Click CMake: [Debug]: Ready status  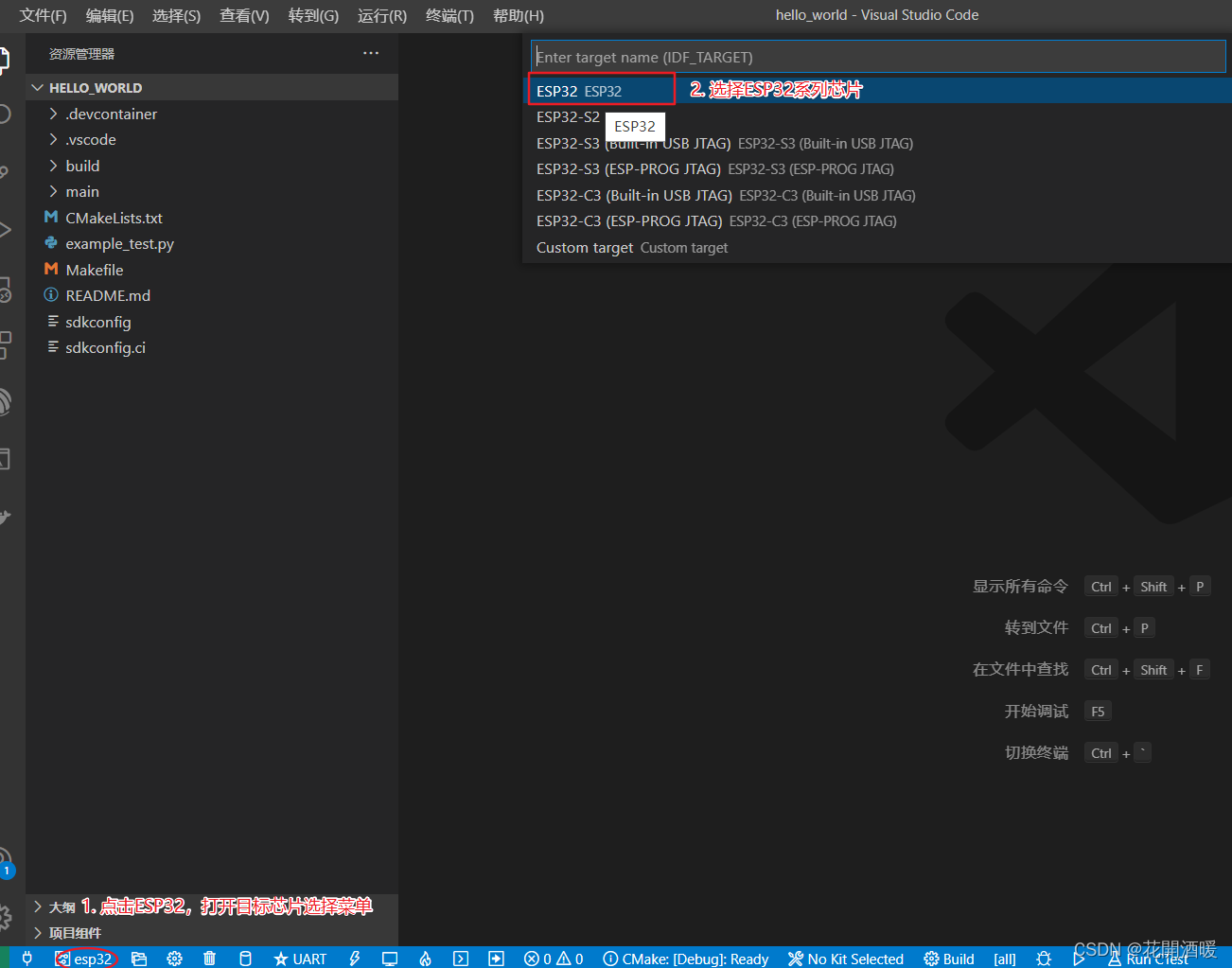pos(686,959)
